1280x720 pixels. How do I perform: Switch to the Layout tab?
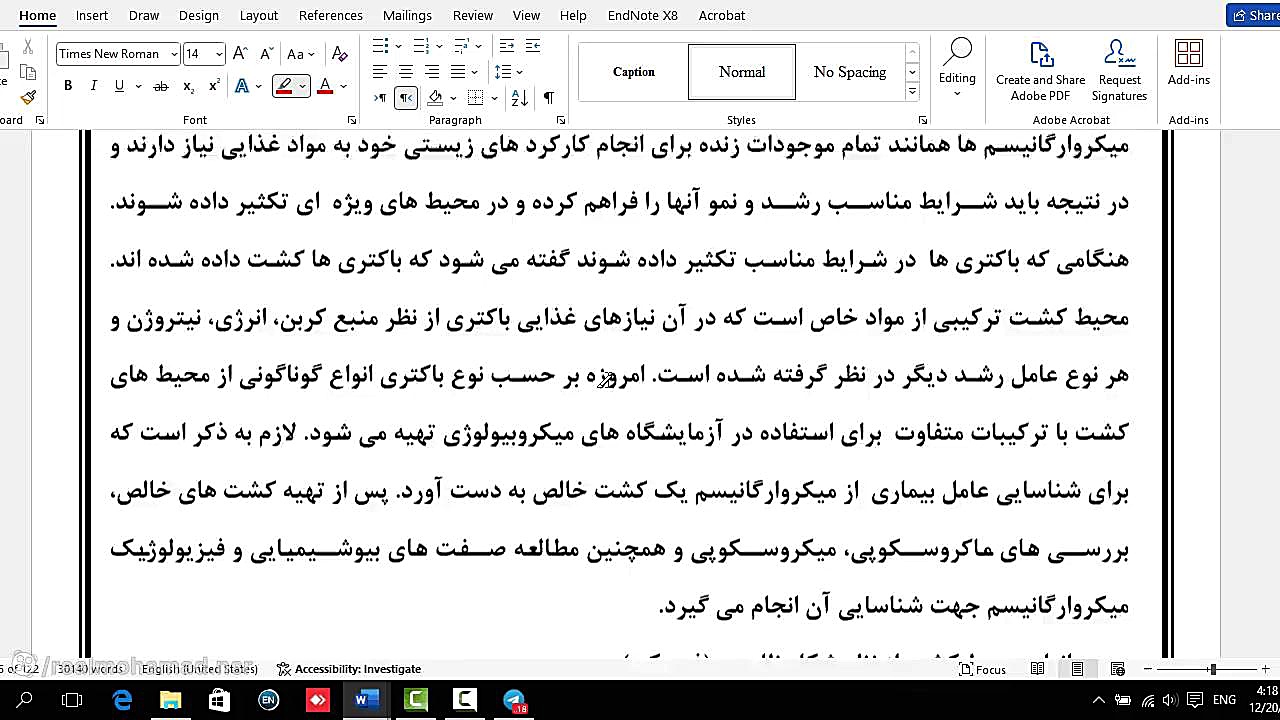[259, 15]
